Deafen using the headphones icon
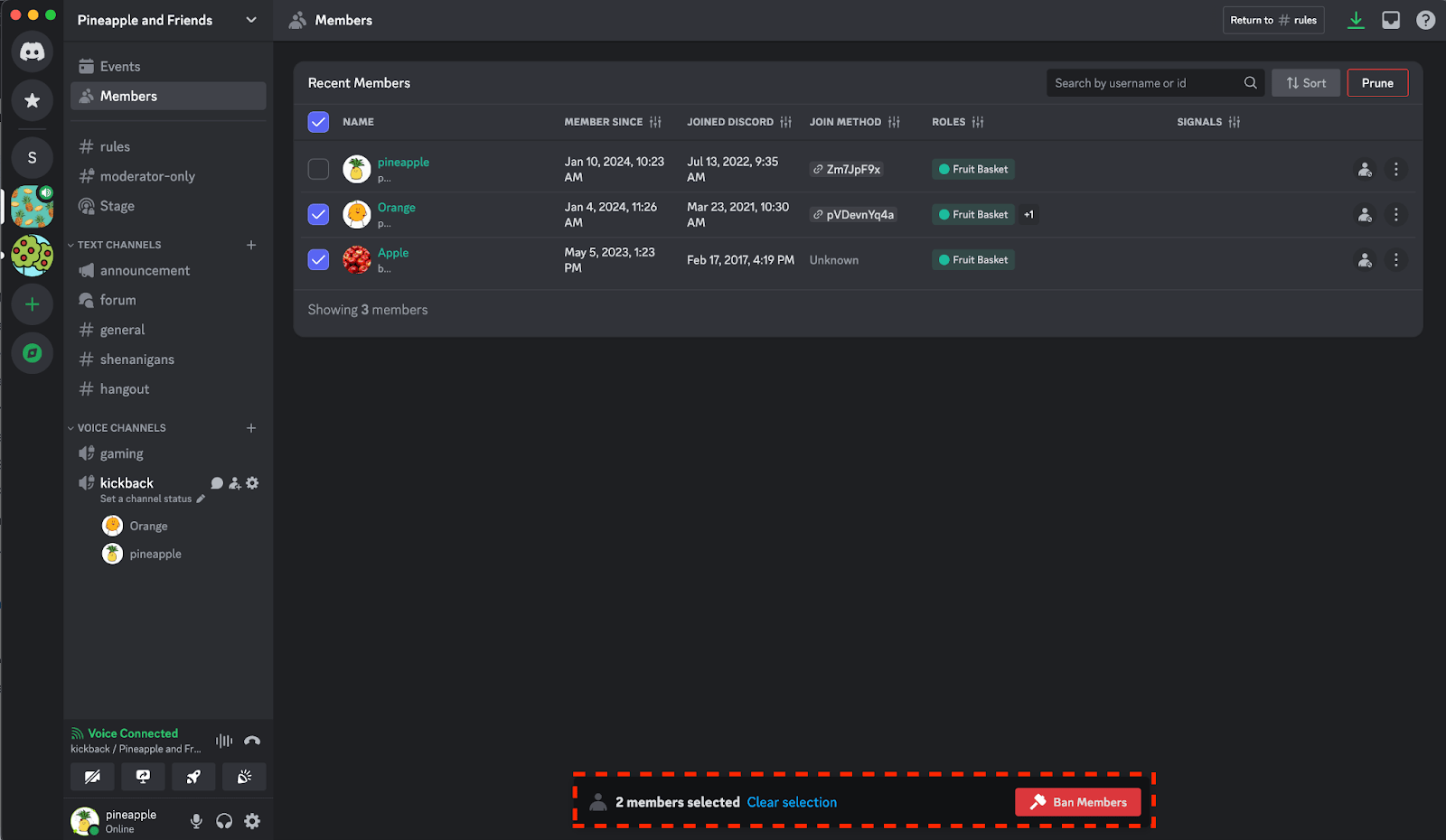 (224, 821)
